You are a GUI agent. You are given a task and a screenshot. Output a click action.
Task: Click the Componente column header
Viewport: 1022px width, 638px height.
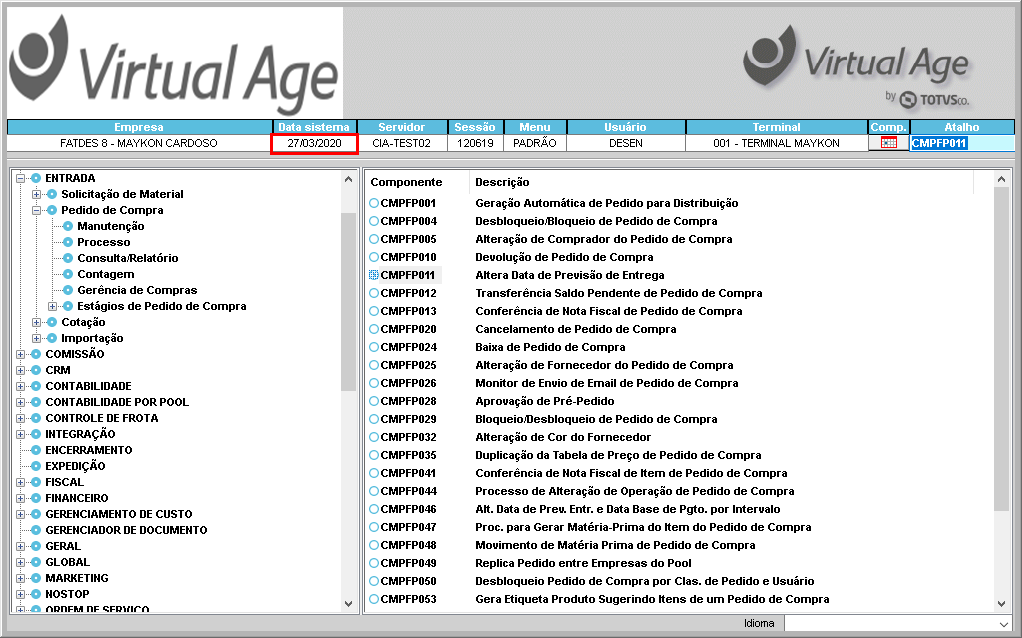tap(406, 182)
